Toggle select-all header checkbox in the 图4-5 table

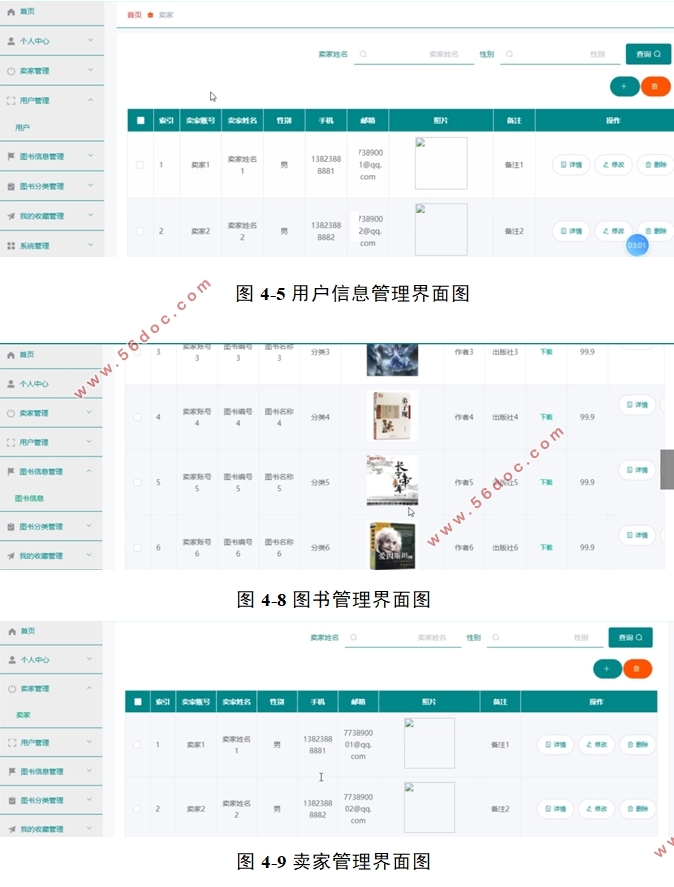pos(140,121)
